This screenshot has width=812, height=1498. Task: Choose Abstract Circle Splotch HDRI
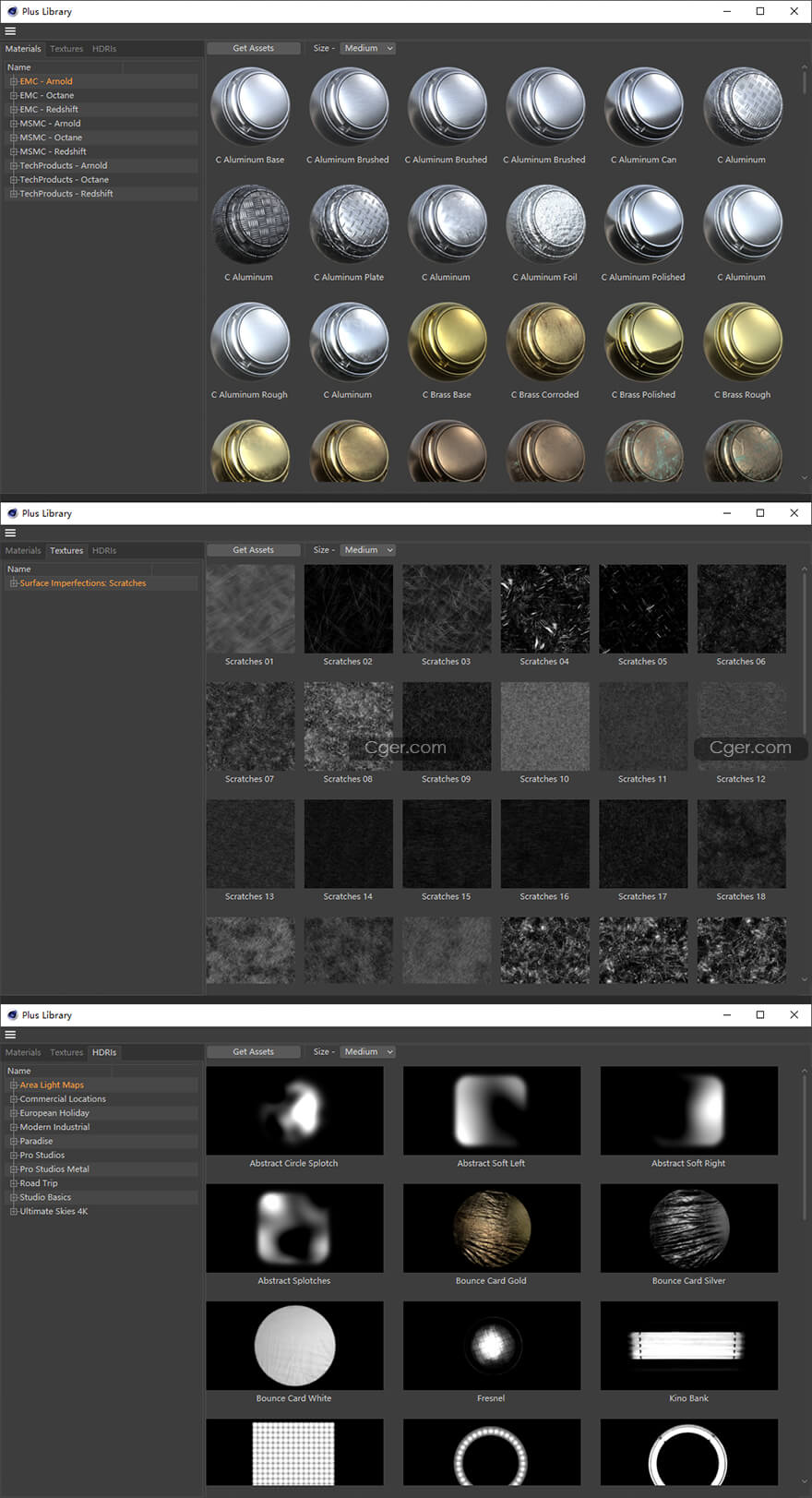pyautogui.click(x=294, y=1110)
